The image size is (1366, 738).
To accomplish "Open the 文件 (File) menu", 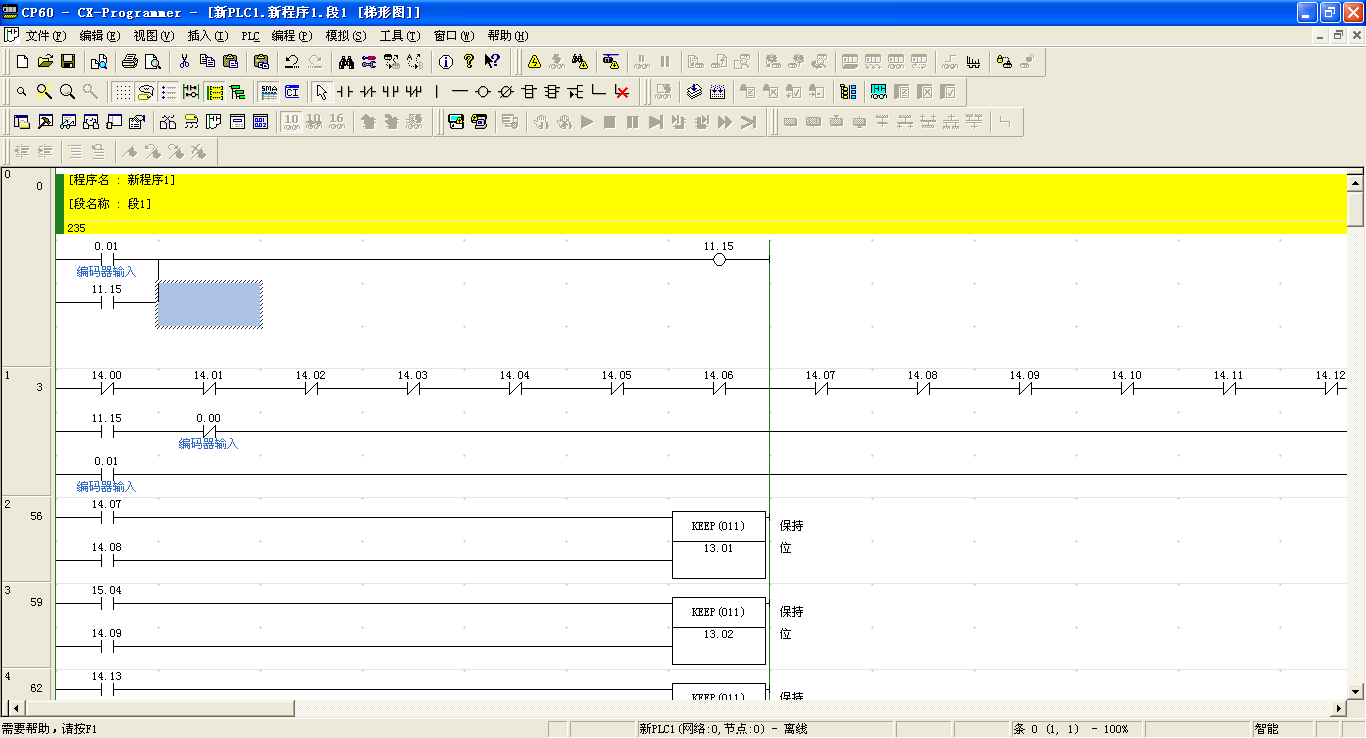I will pos(45,36).
